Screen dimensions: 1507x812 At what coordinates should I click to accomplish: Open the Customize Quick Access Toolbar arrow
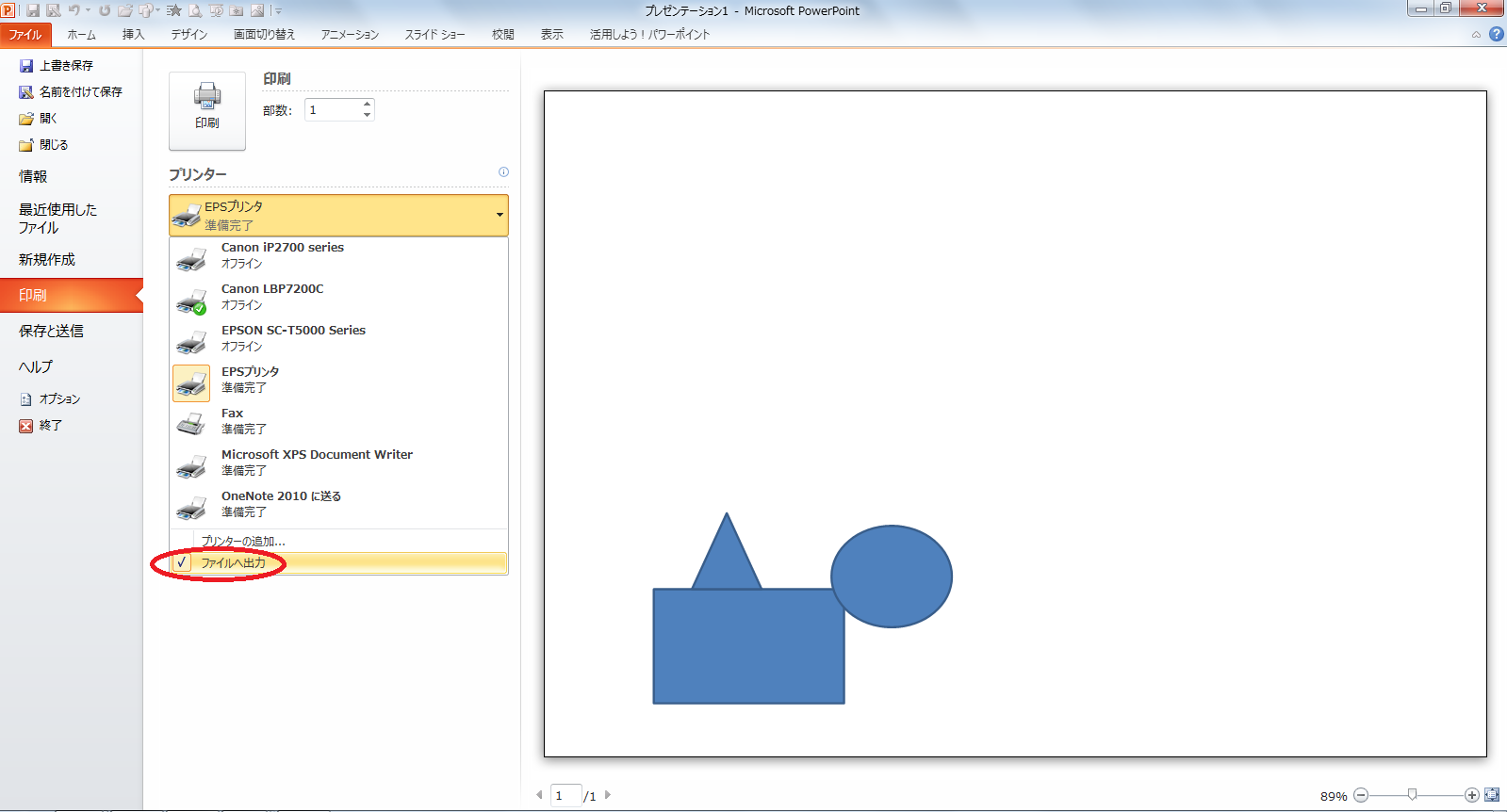click(x=278, y=11)
